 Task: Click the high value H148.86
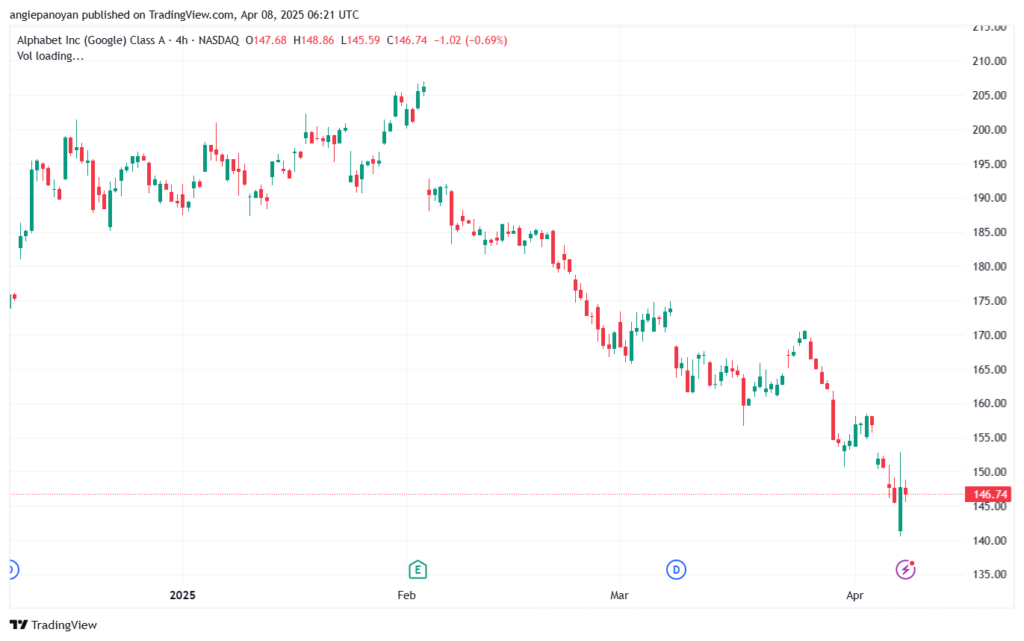coord(313,40)
